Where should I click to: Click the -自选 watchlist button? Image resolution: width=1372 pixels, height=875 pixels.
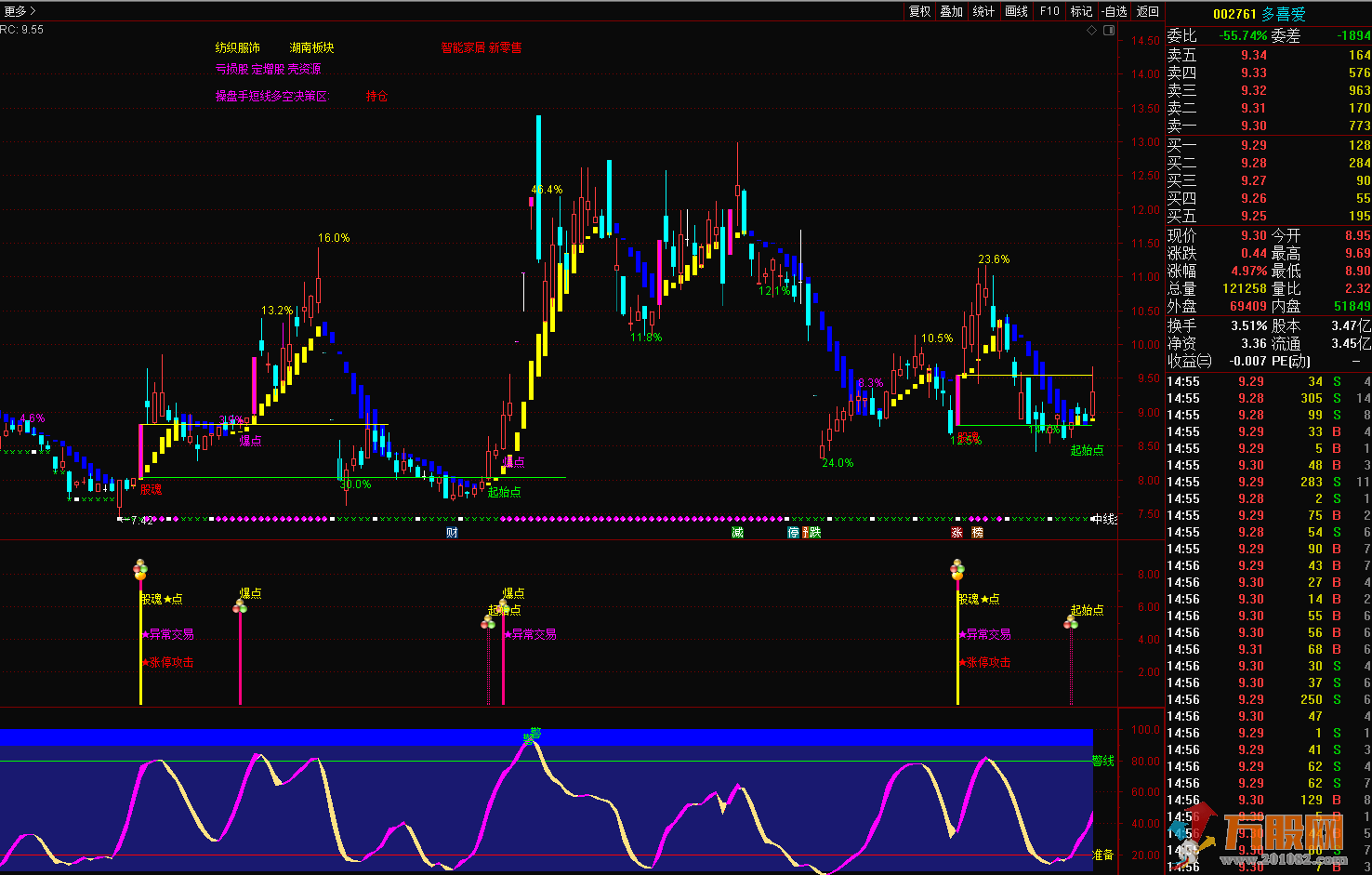tap(1115, 11)
